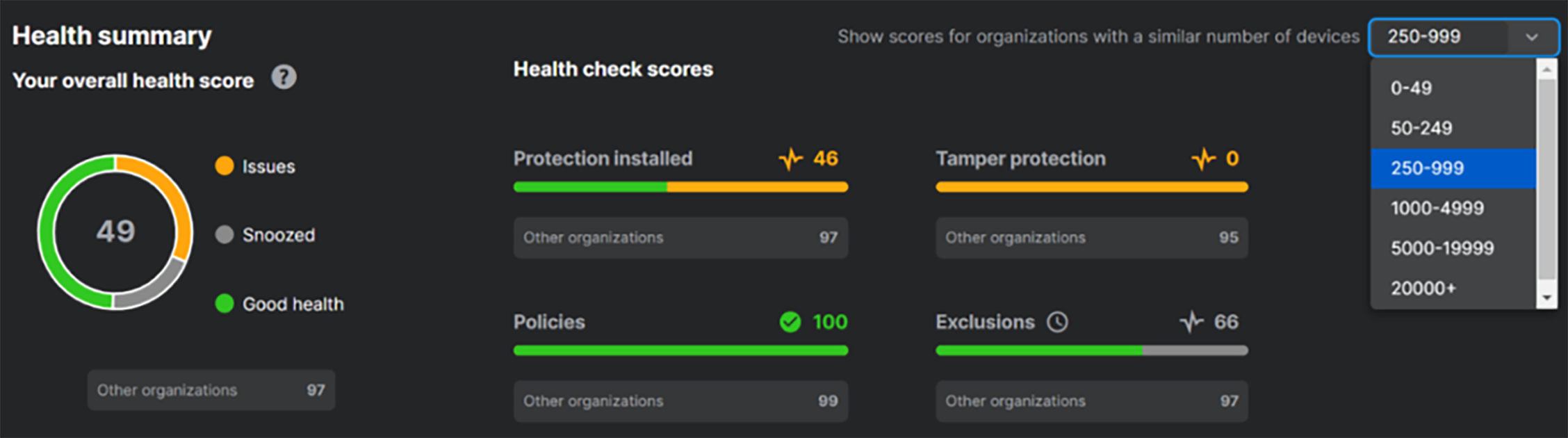Click the Policies progress bar
The height and width of the screenshot is (438, 1568).
680,350
